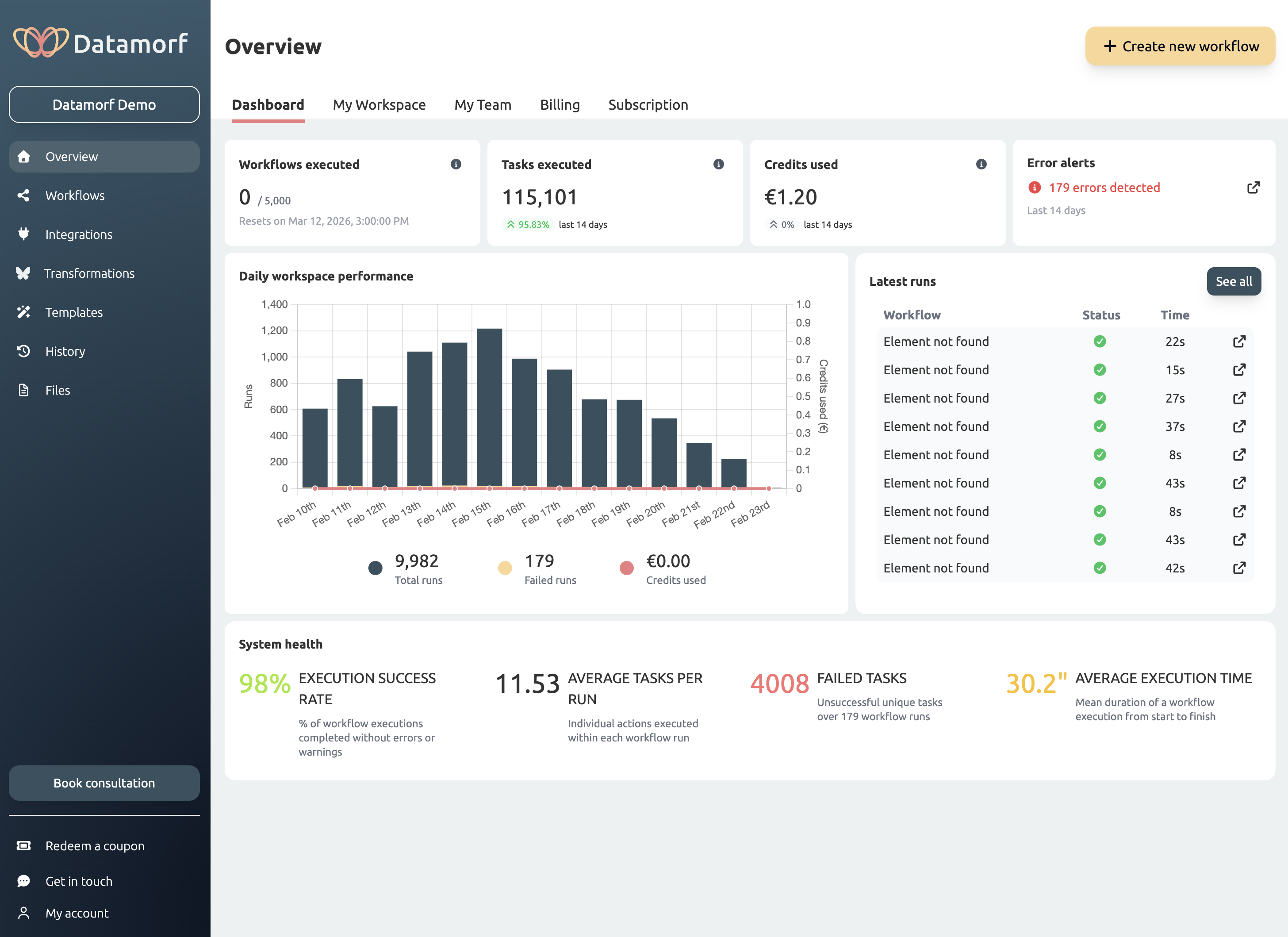
Task: Click the info icon on Workflows executed card
Action: [x=456, y=164]
